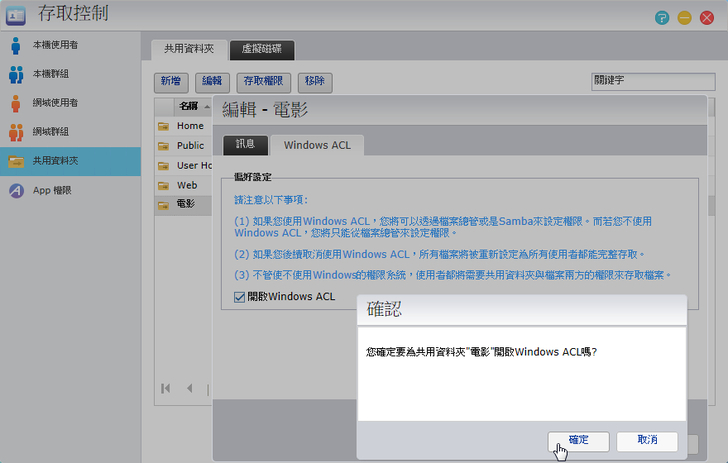This screenshot has width=728, height=463.
Task: Open 網域群組 in sidebar
Action: [70, 132]
